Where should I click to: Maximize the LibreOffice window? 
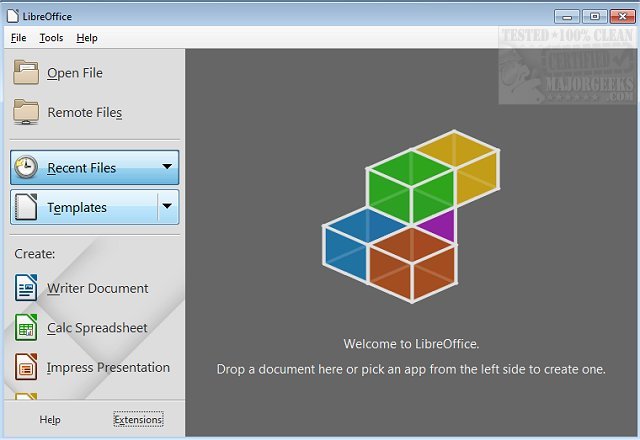point(595,17)
